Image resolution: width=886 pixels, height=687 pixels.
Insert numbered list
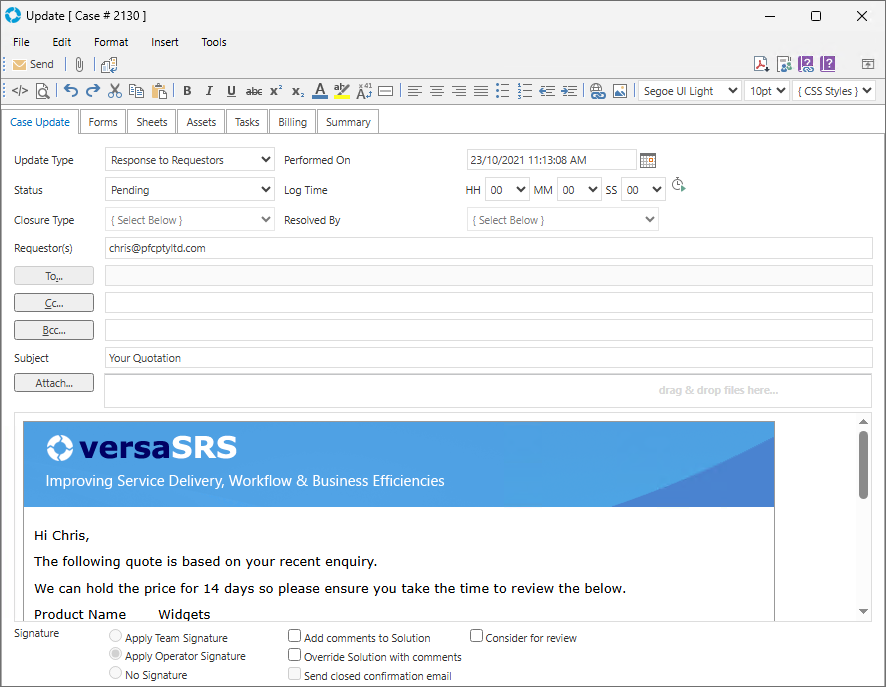525,90
